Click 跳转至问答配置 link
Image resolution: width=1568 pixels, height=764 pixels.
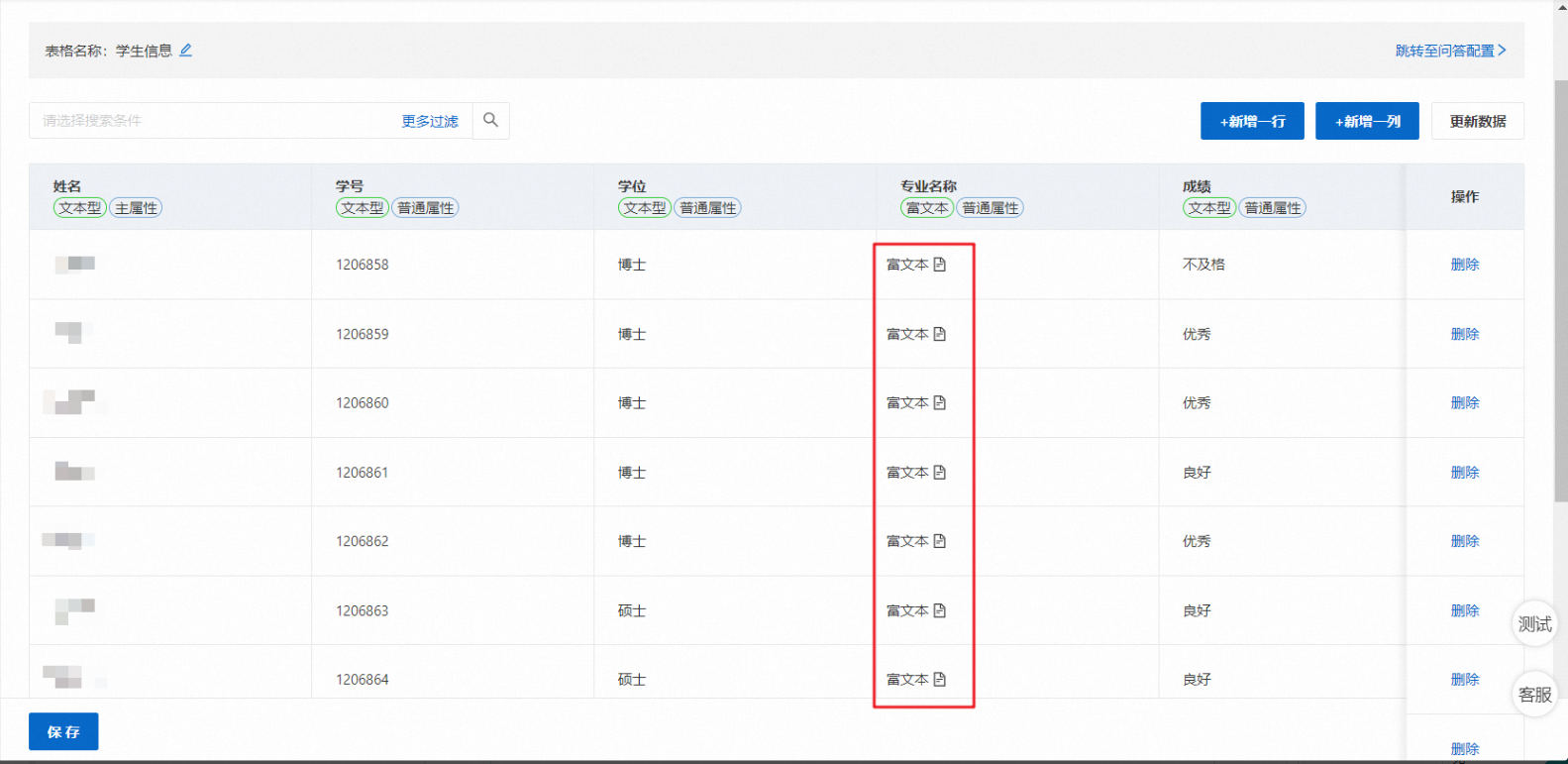tap(1450, 51)
